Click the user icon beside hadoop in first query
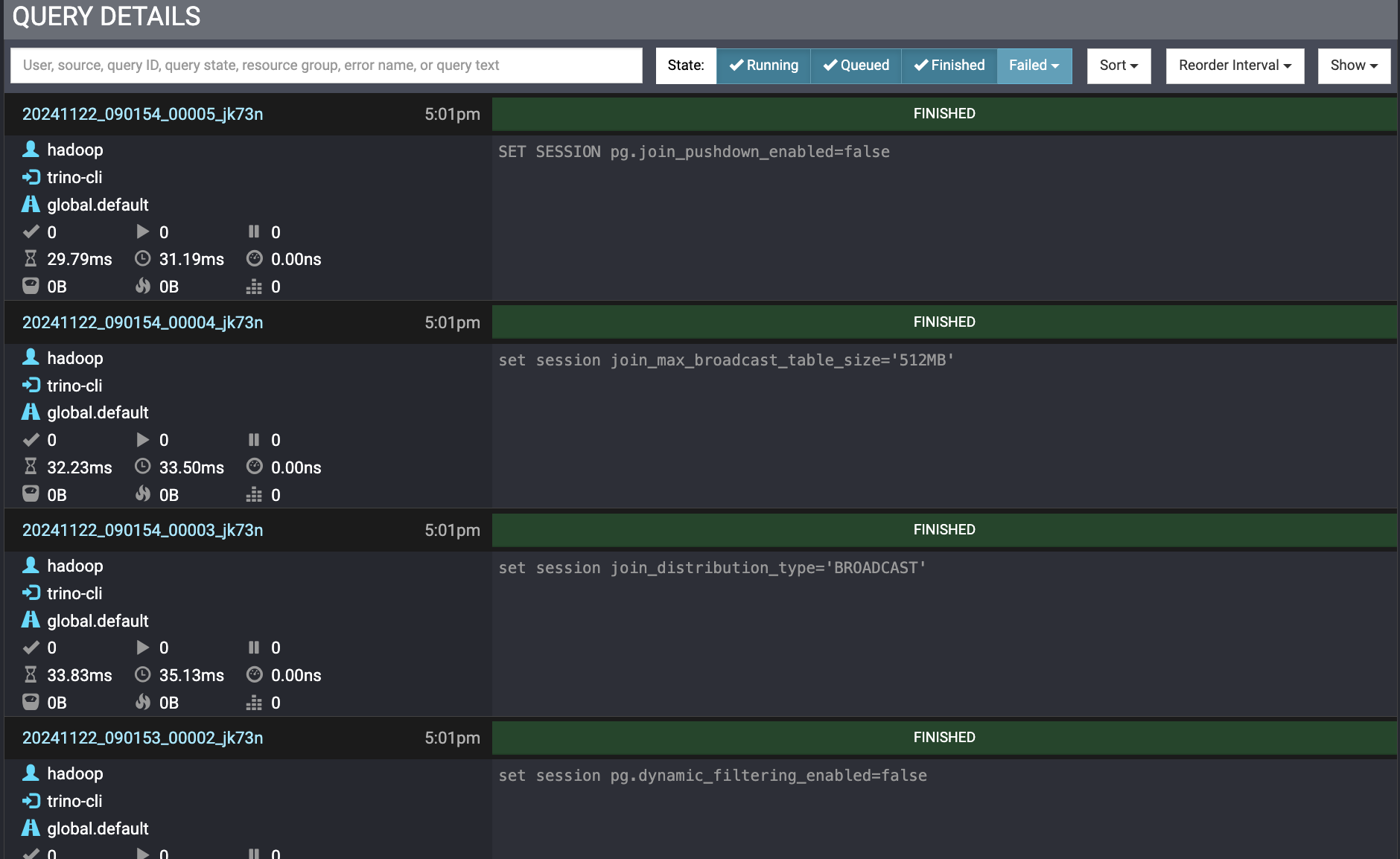Viewport: 1400px width, 859px height. [x=31, y=150]
